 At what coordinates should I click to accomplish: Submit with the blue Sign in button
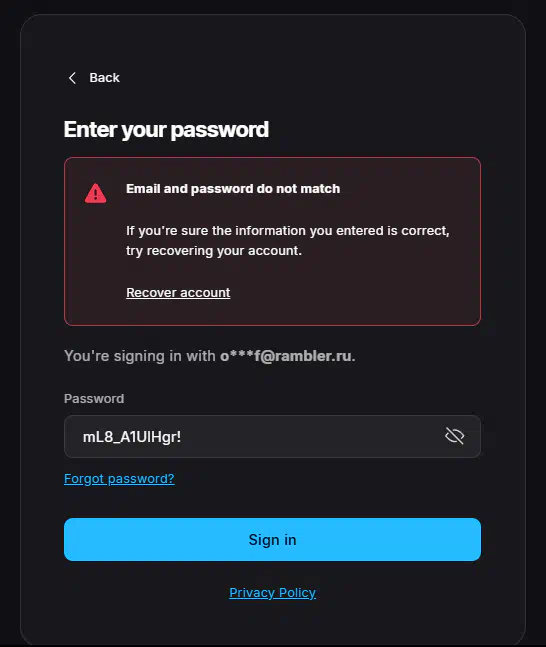click(272, 540)
